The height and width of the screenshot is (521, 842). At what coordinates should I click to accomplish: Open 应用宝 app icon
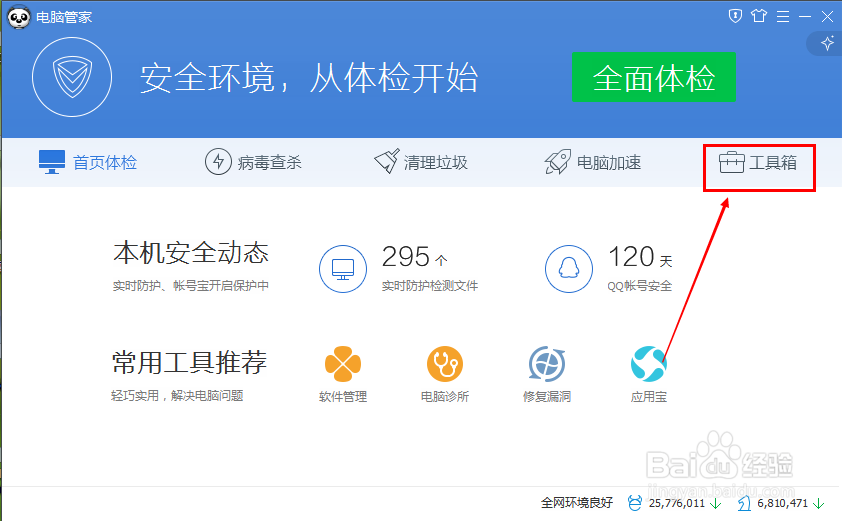point(649,364)
